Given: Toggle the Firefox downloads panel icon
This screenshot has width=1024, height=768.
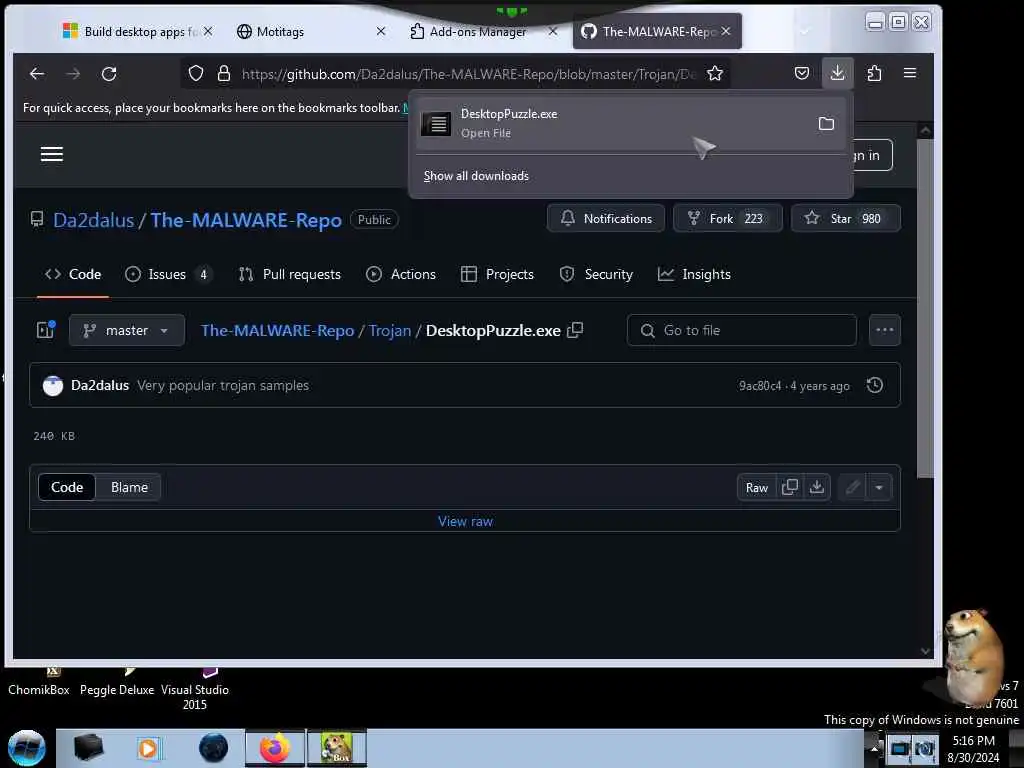Looking at the screenshot, I should (837, 72).
